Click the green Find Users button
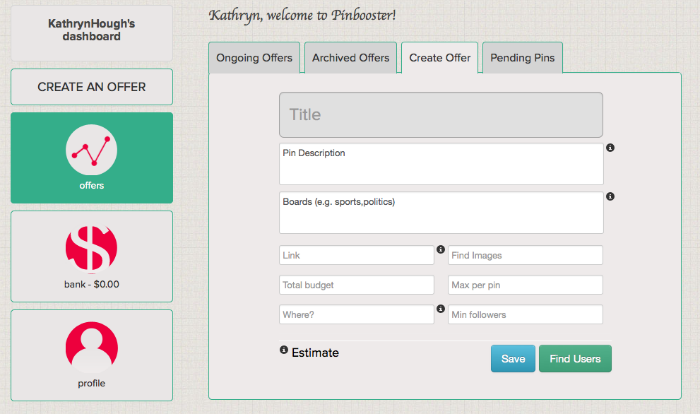Screen dimensions: 700x414 (x=575, y=359)
